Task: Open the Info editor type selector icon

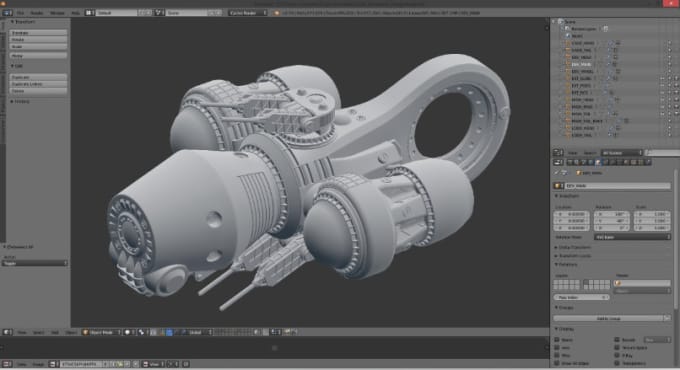Action: [7, 13]
